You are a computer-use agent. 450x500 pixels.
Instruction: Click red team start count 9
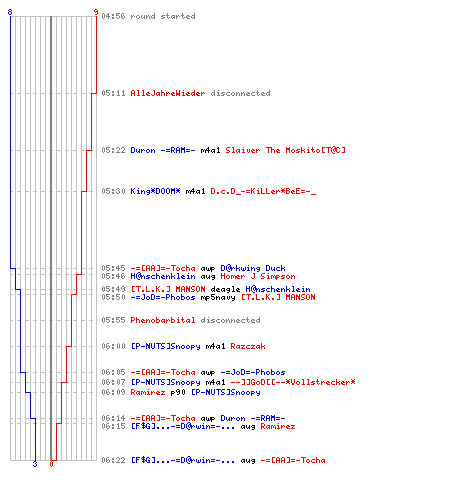(x=96, y=12)
